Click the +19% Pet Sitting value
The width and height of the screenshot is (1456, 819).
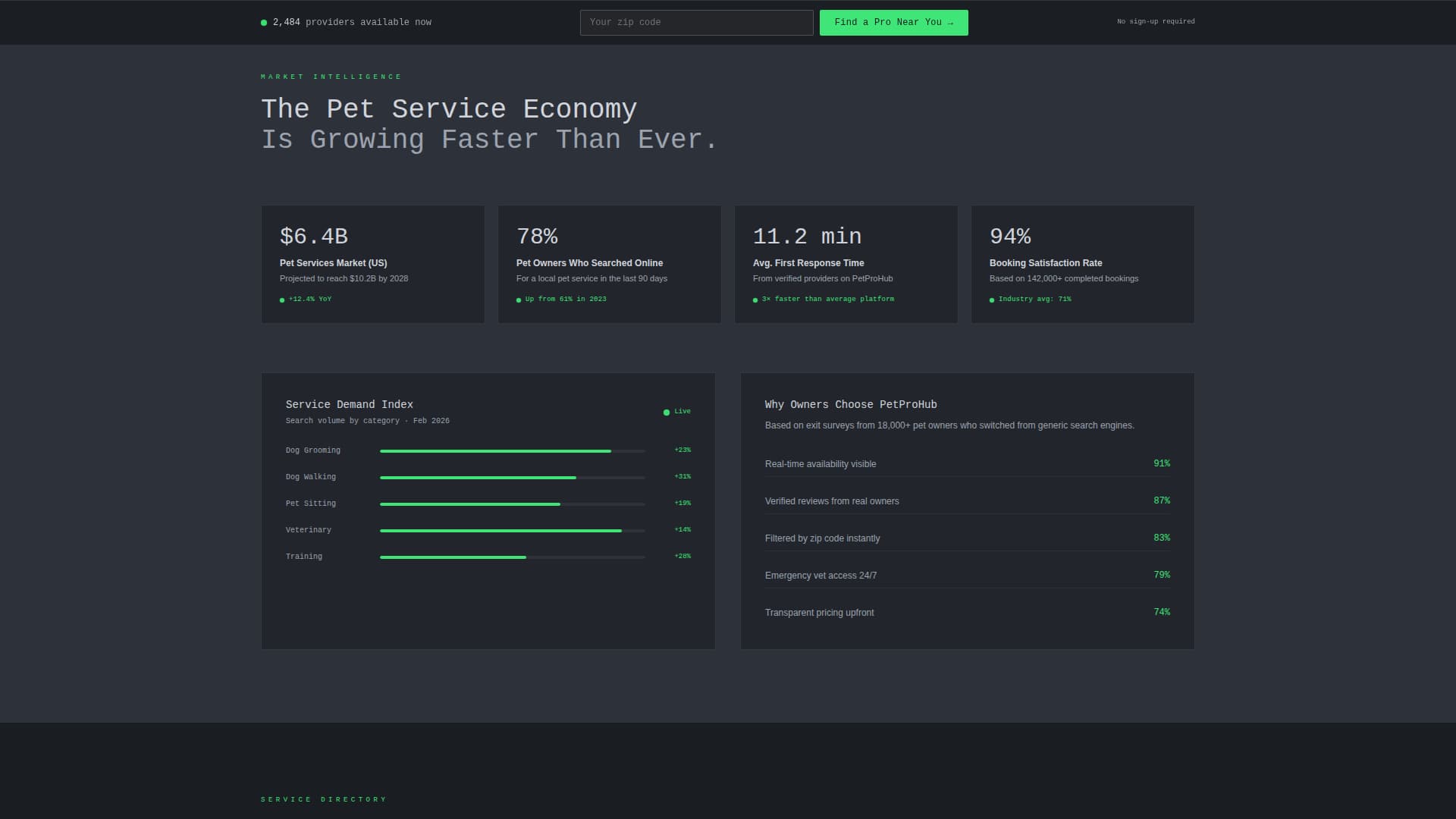click(x=682, y=504)
